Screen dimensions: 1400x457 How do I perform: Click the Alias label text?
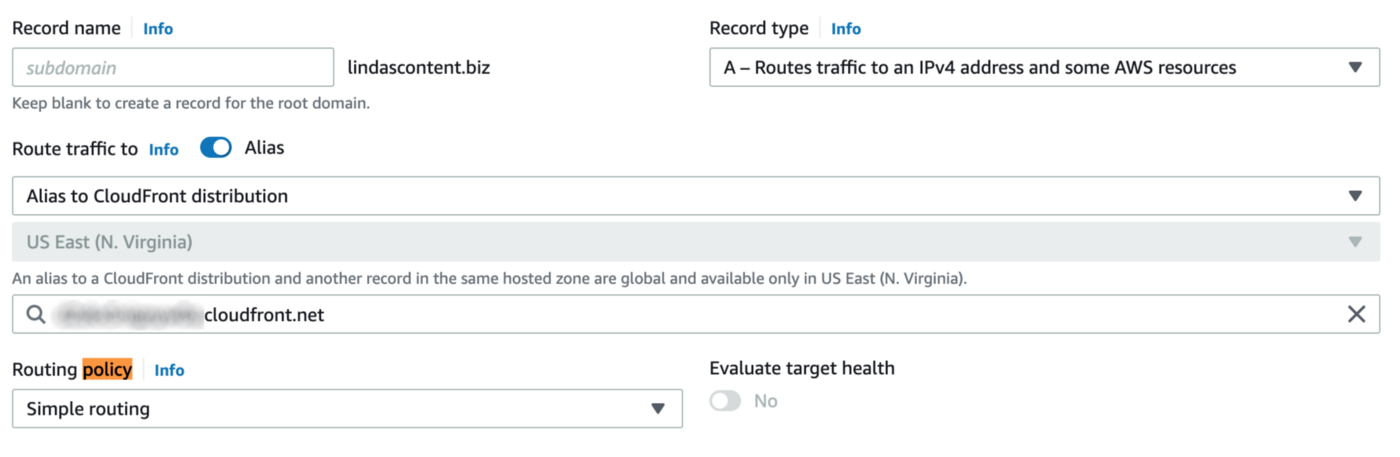[264, 148]
